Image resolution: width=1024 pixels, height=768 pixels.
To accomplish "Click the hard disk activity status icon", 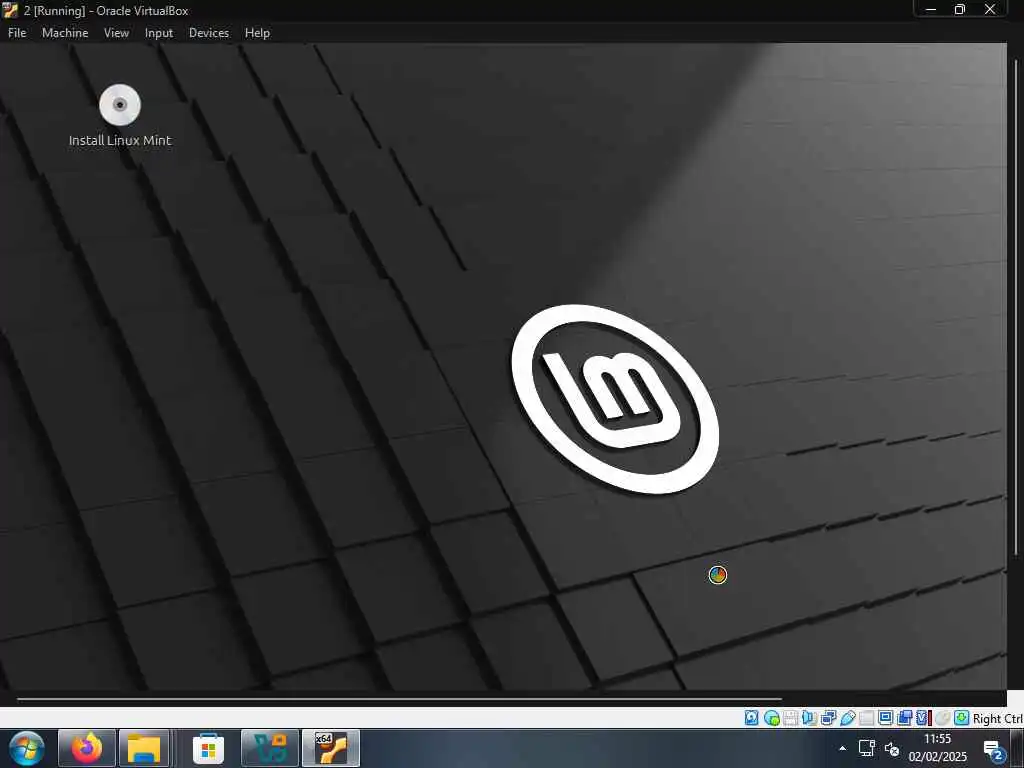I will [752, 718].
